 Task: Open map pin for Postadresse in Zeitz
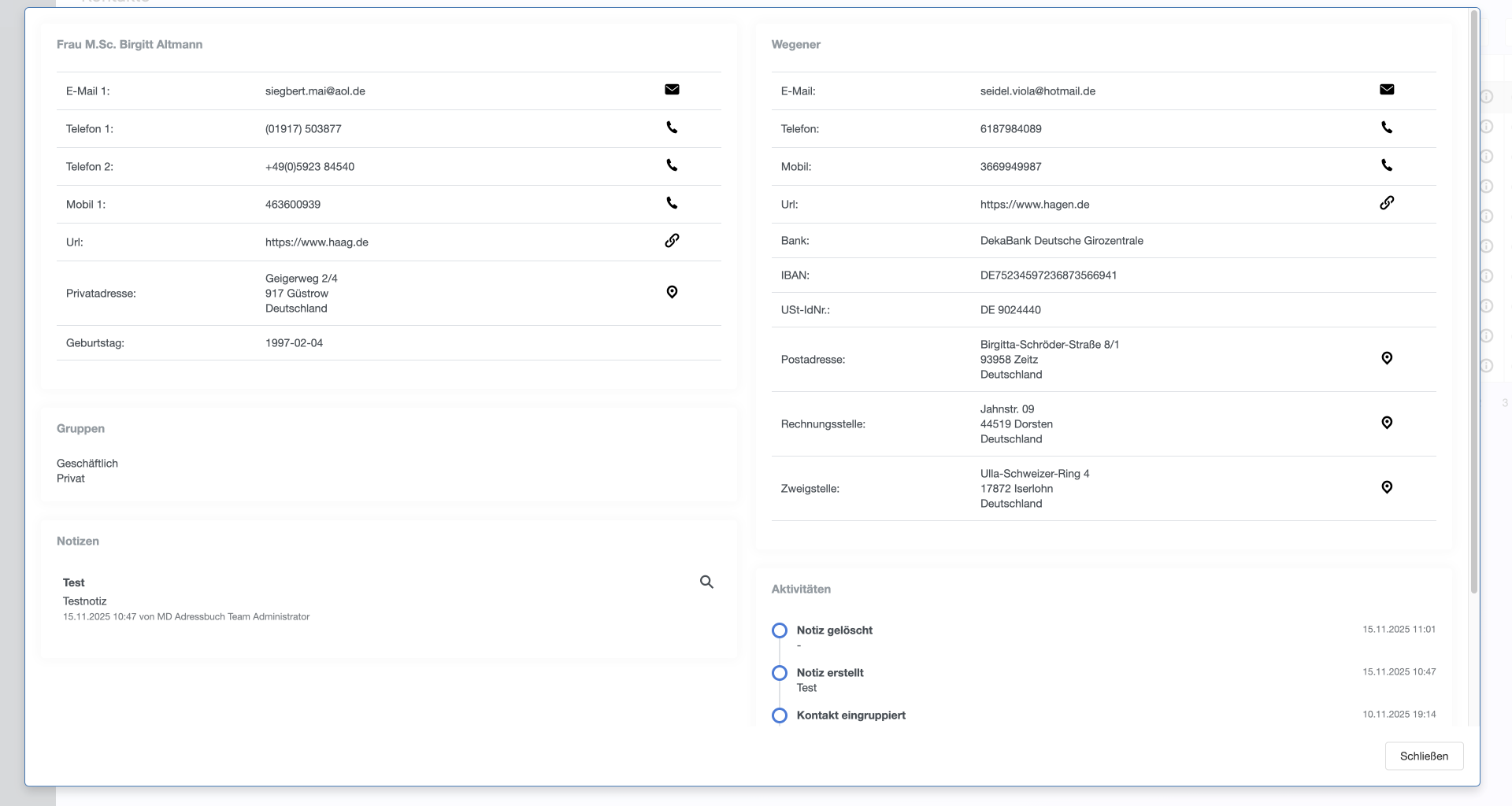pyautogui.click(x=1387, y=358)
